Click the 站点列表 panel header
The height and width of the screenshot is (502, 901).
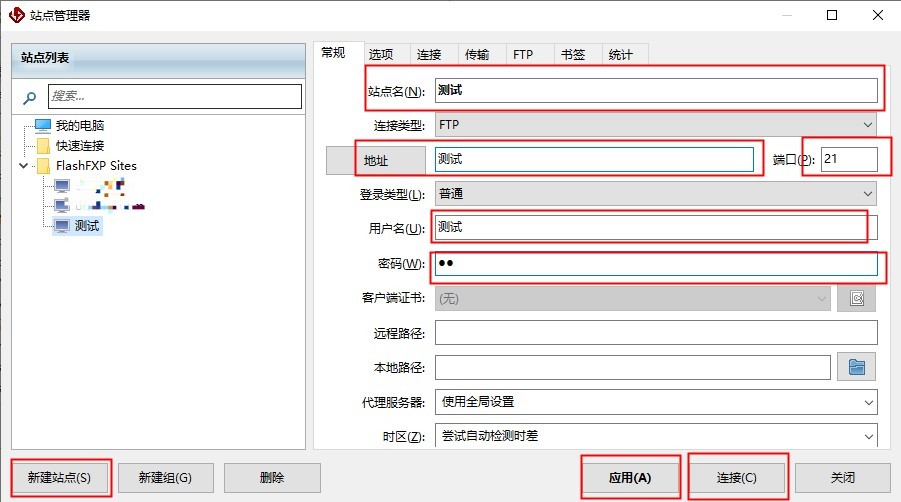[x=159, y=61]
